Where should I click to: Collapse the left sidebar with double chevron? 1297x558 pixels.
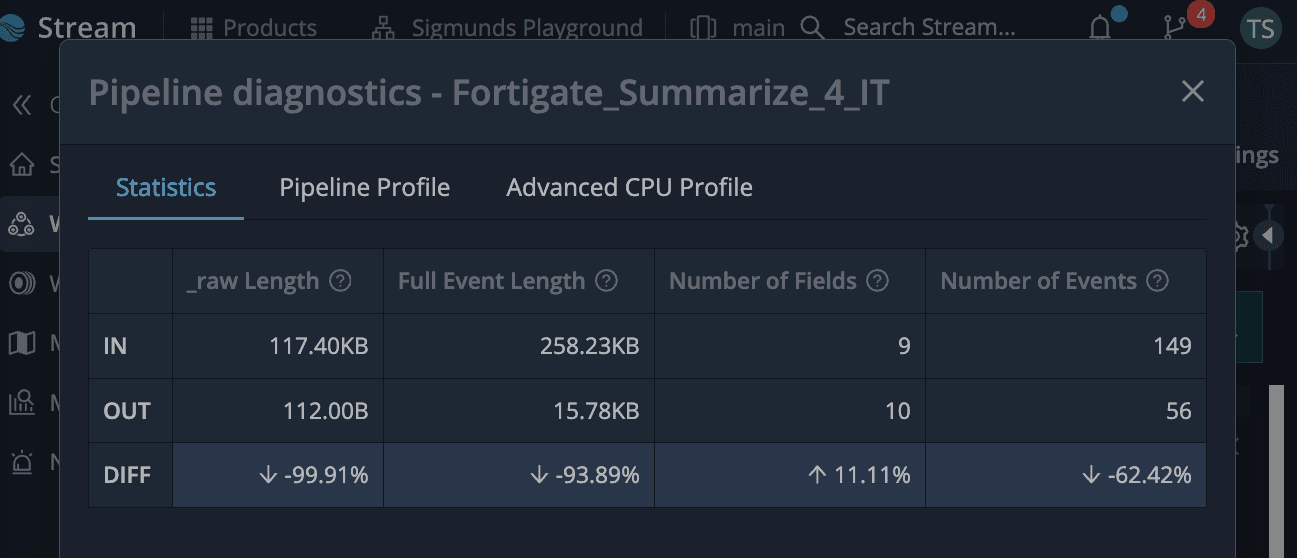pos(22,104)
